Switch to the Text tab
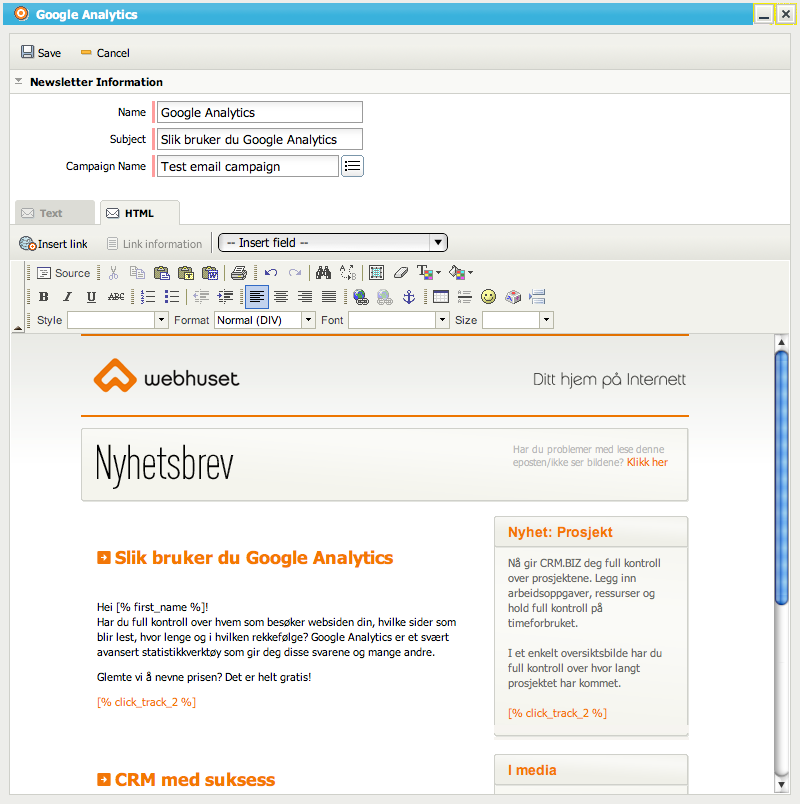Viewport: 800px width, 804px height. coord(55,213)
